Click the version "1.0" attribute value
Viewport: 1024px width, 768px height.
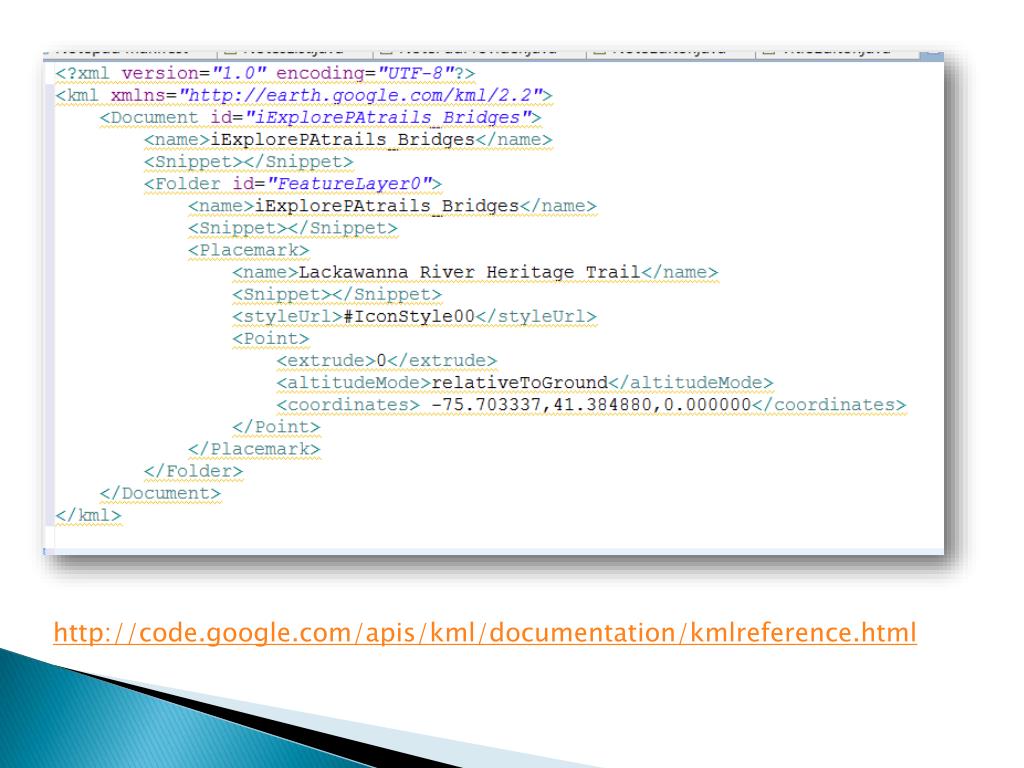(239, 73)
